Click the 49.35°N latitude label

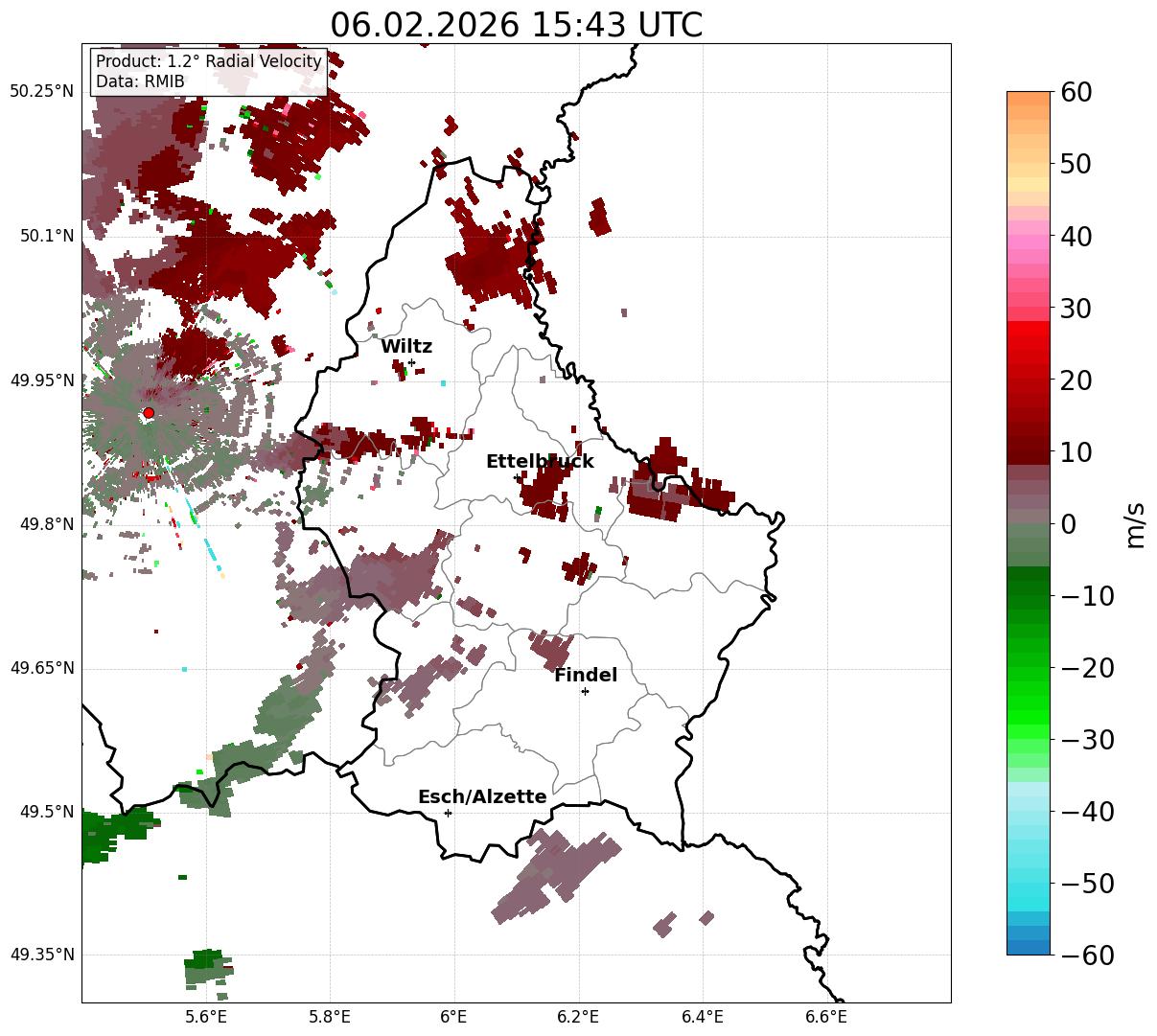(x=42, y=955)
